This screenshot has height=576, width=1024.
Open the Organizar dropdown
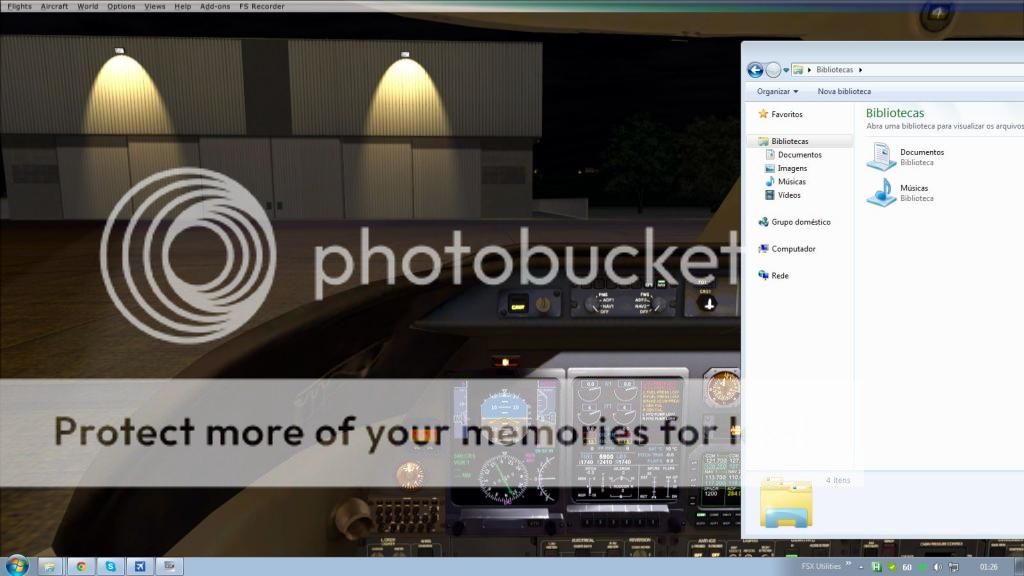pos(777,91)
